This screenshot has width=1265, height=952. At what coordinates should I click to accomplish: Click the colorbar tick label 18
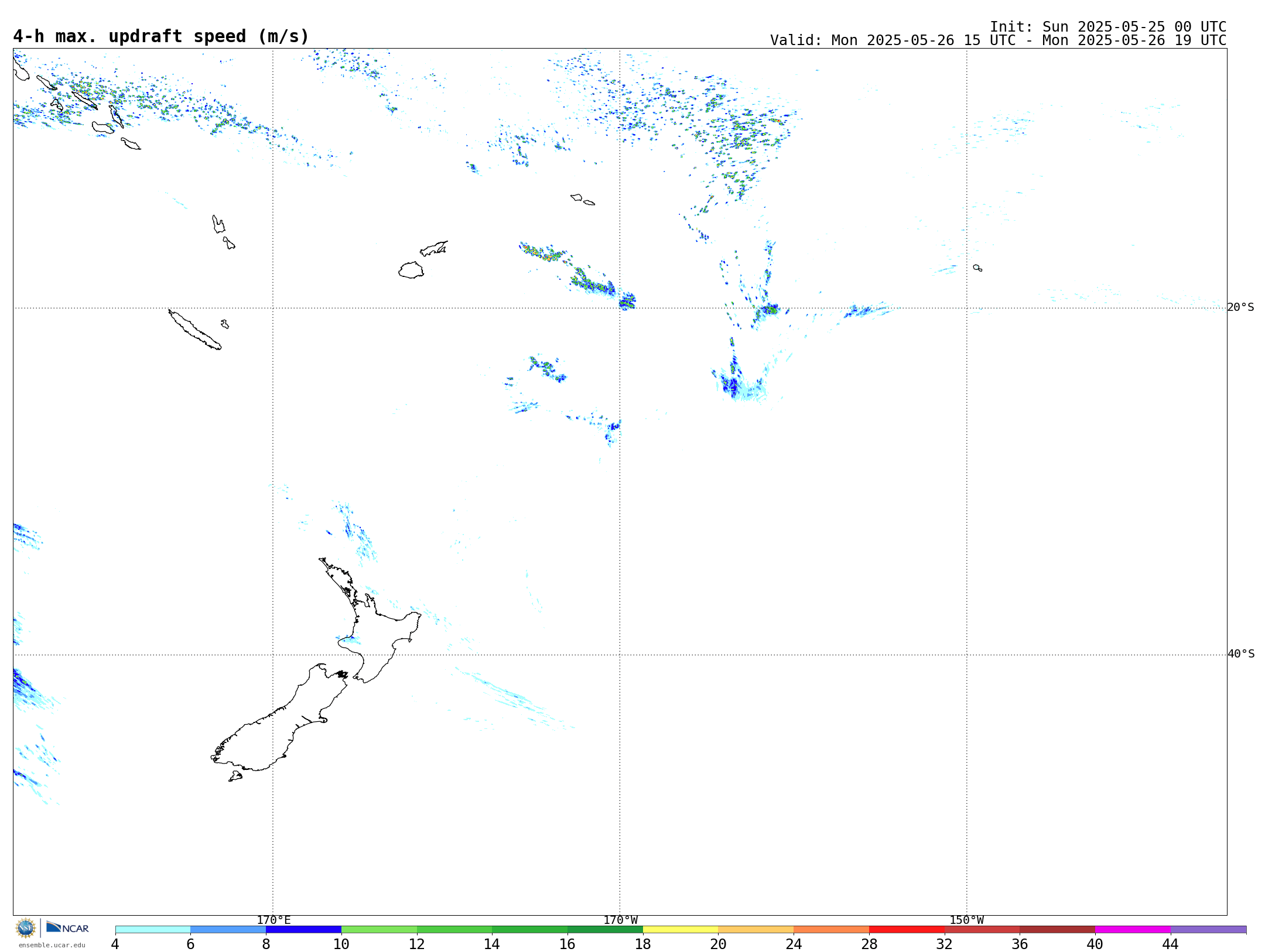[x=643, y=944]
